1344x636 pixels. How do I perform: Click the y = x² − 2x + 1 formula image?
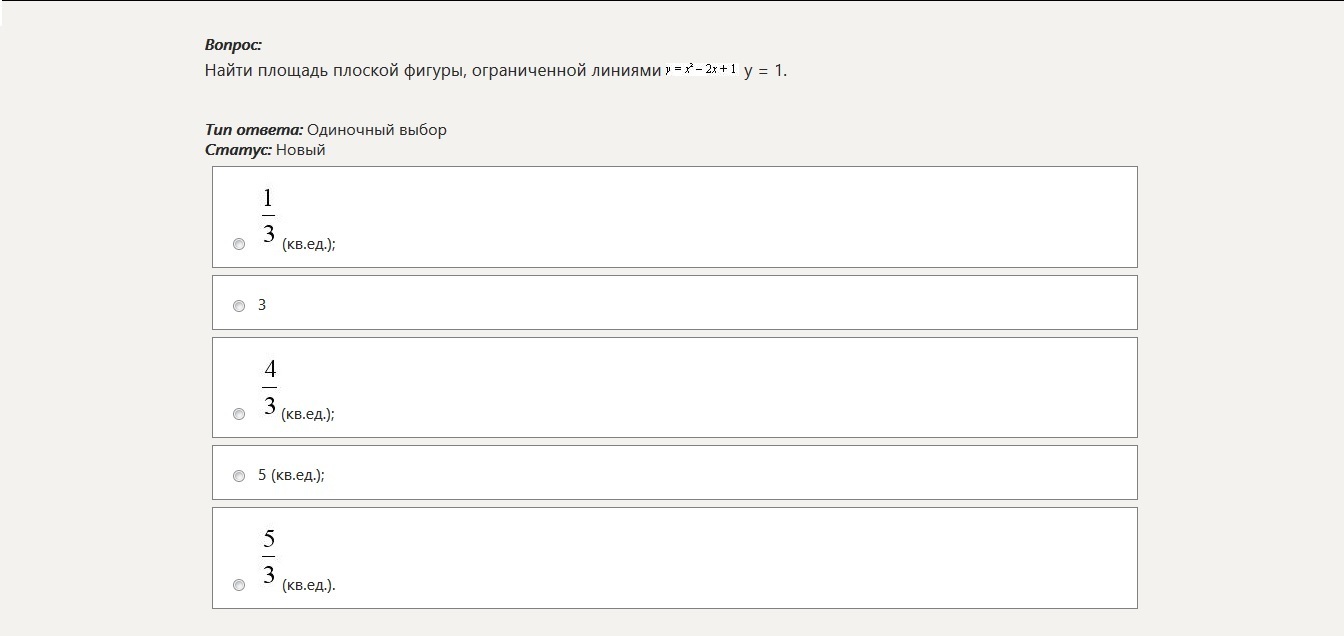pyautogui.click(x=701, y=70)
